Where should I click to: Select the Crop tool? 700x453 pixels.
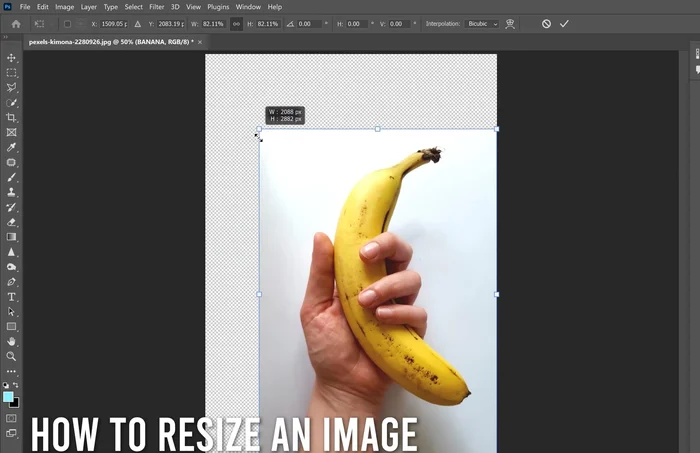(12, 117)
